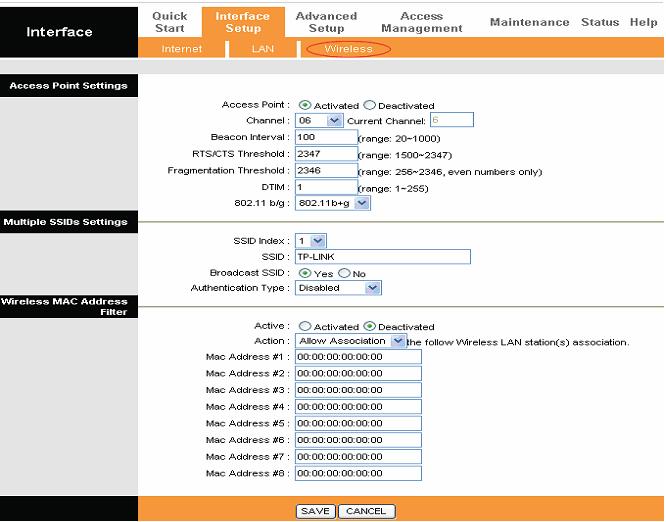Open the Authentication Type dropdown

(338, 288)
